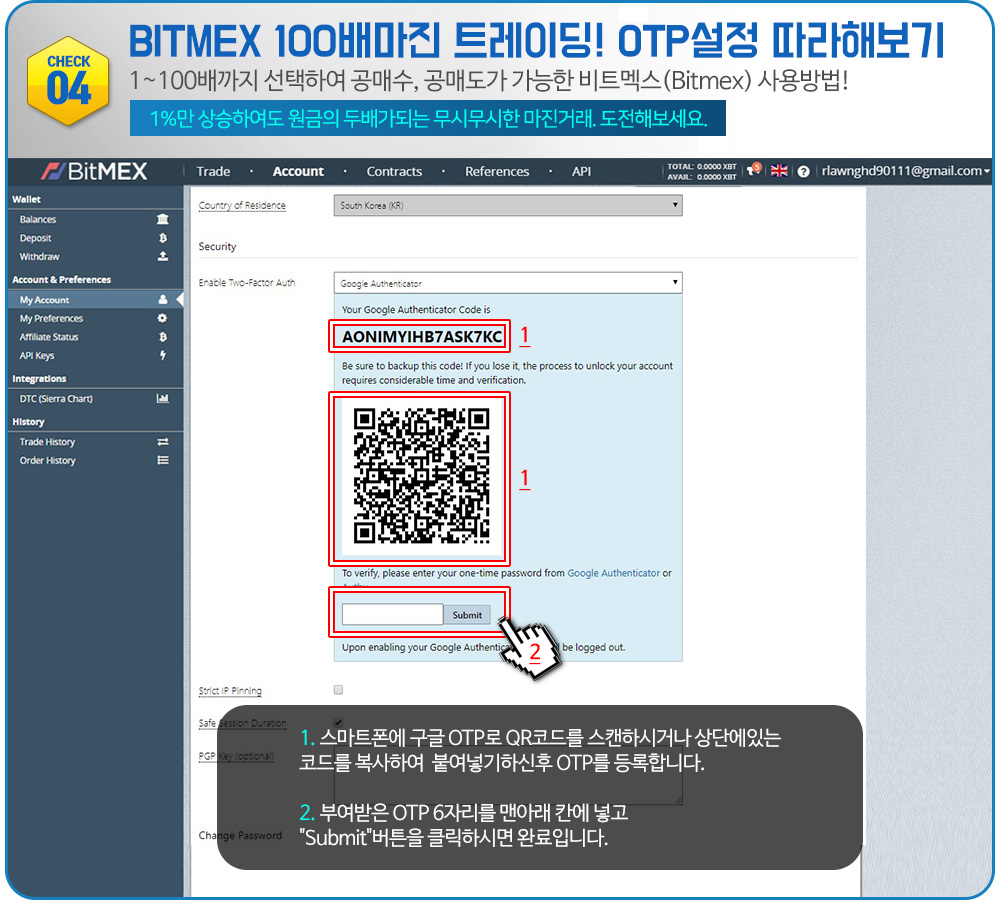Click the authenticator code AONIMYIHB7ASK7KC
1000x900 pixels.
coord(422,337)
